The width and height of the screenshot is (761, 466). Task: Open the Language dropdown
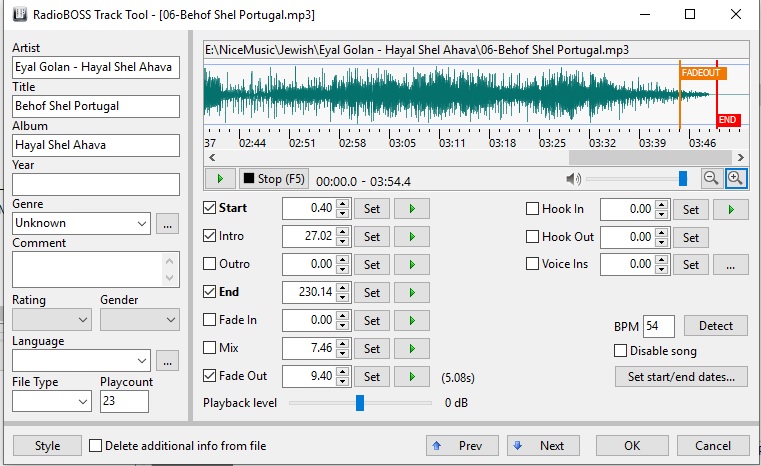click(x=141, y=361)
